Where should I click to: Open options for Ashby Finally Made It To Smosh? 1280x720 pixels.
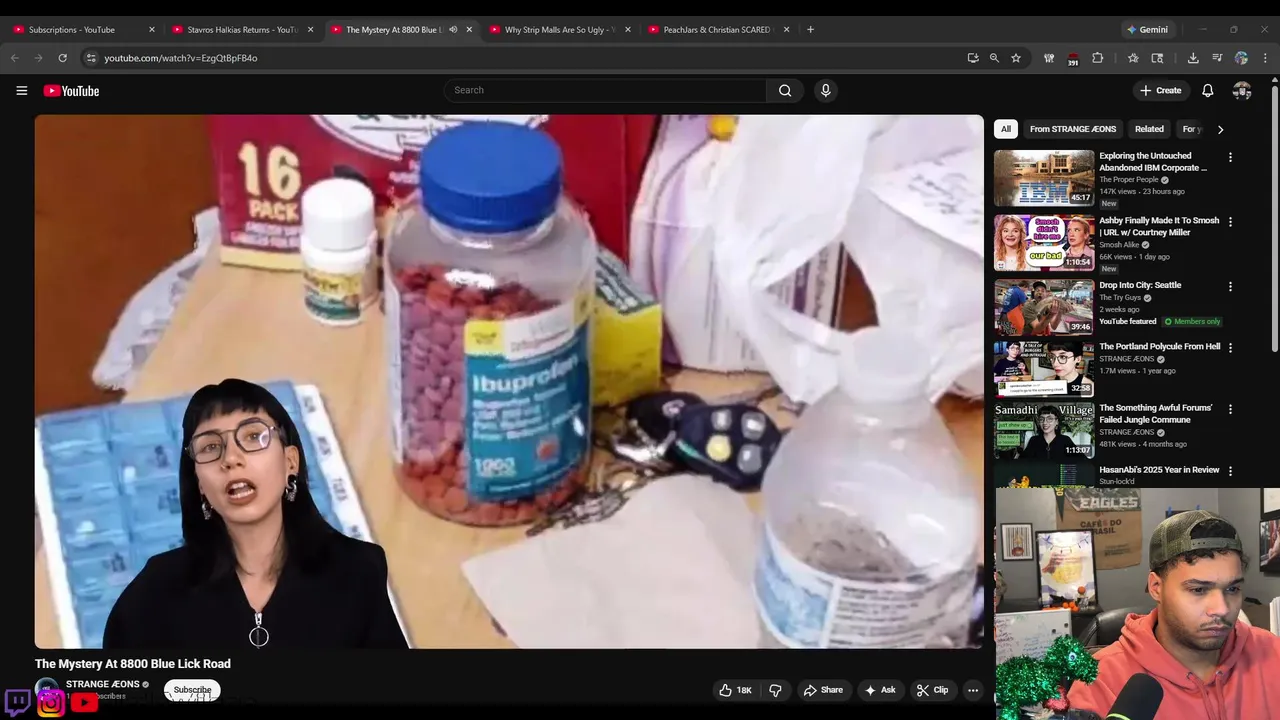(1230, 221)
